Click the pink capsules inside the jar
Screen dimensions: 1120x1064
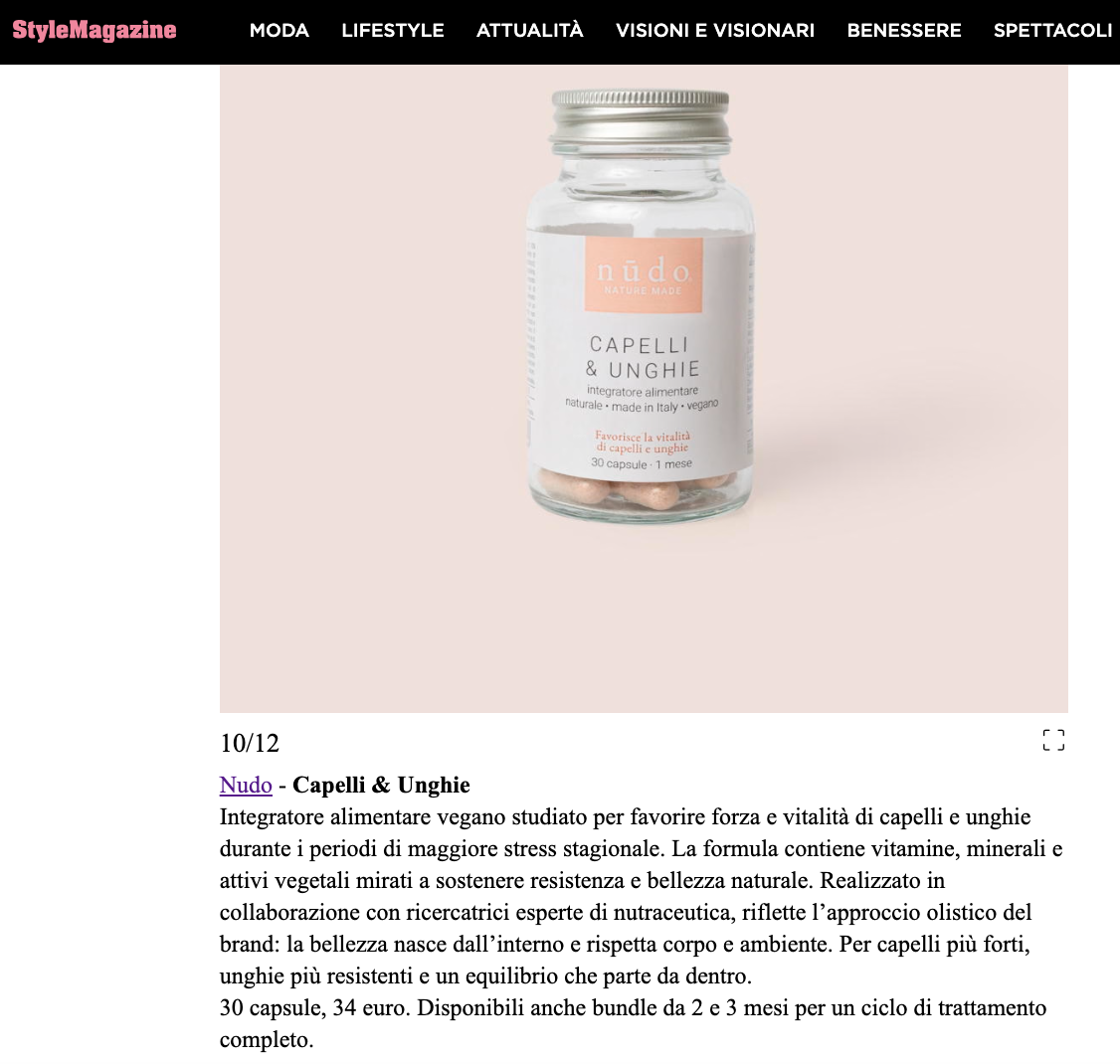(x=640, y=489)
